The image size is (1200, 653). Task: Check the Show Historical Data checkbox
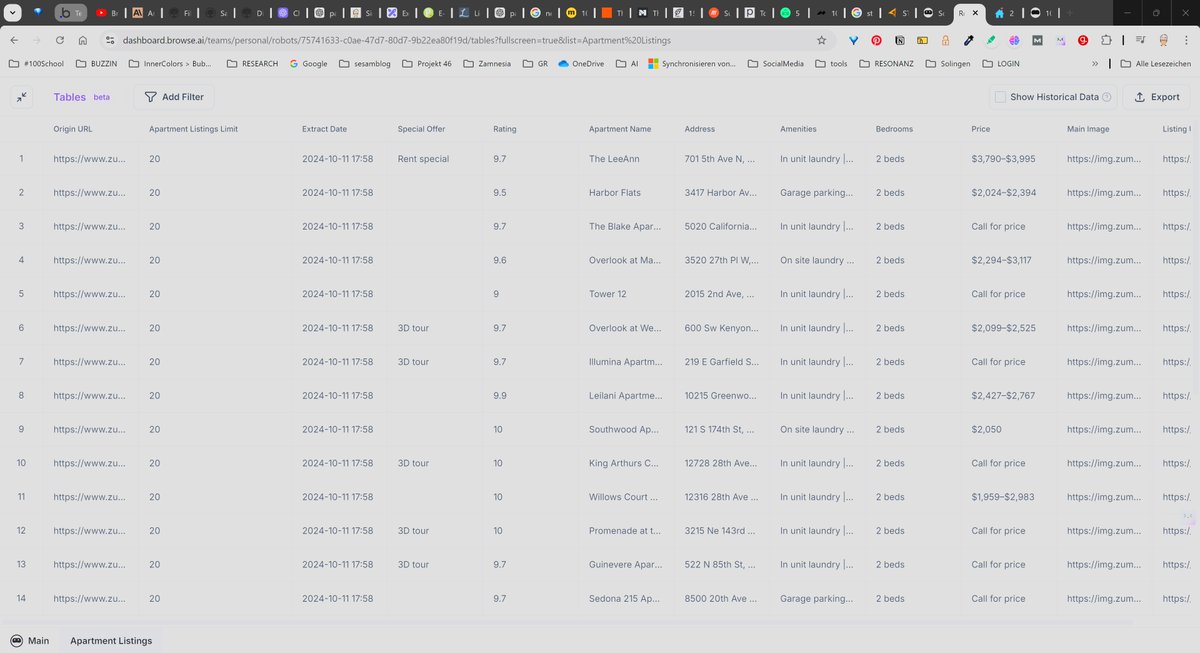click(x=999, y=97)
